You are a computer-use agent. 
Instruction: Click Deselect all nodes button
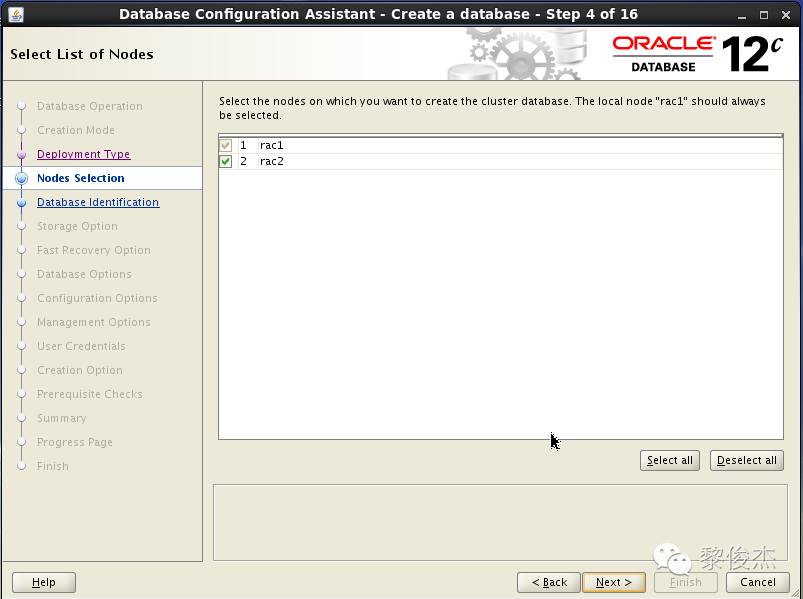747,460
